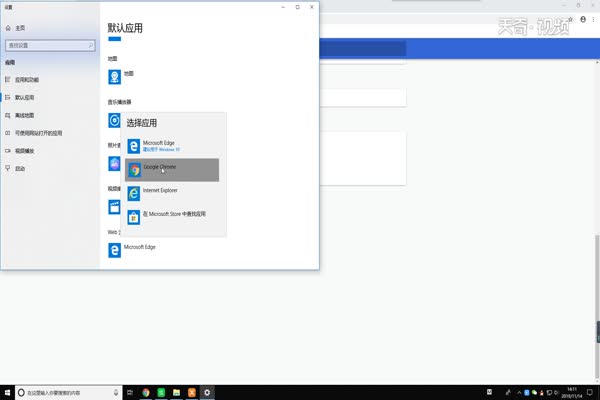Open the Action Center notifications icon

point(590,392)
